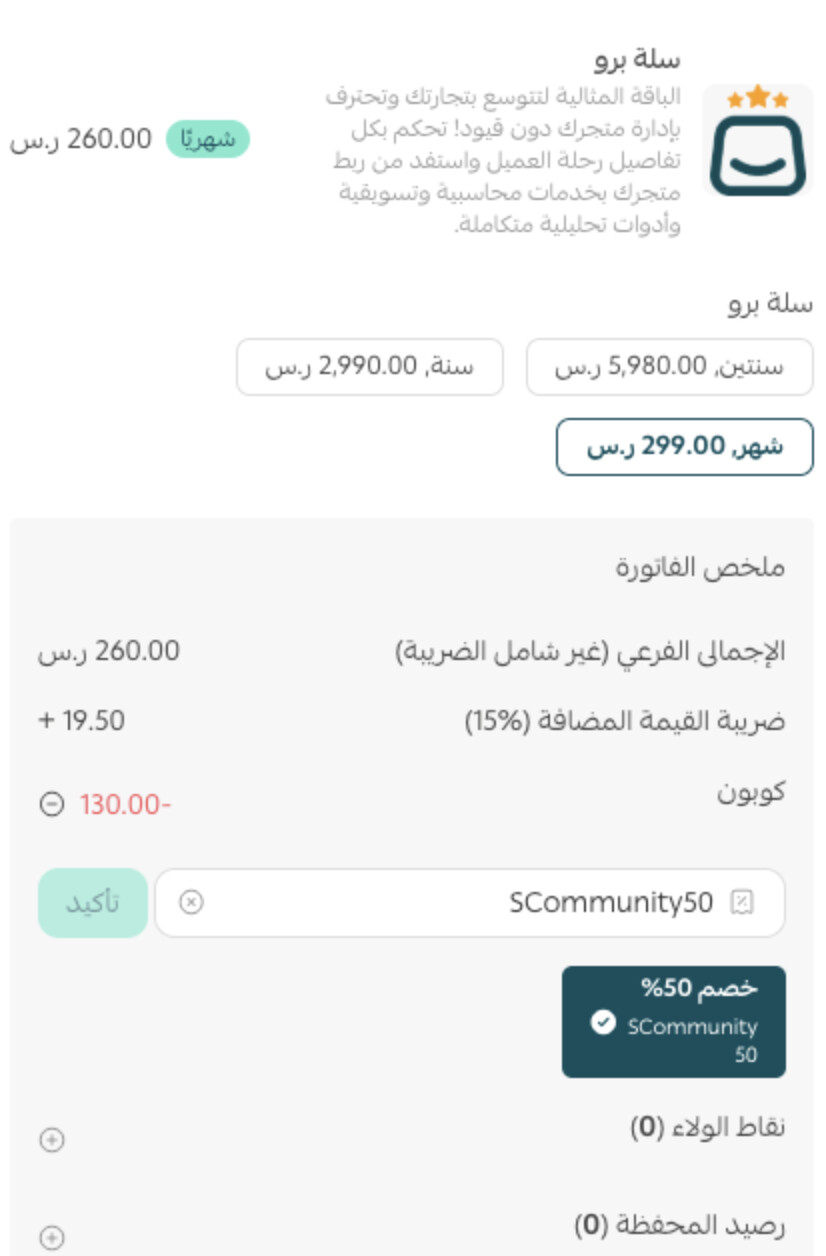
Task: Click the كوبون coupon label
Action: (x=751, y=791)
